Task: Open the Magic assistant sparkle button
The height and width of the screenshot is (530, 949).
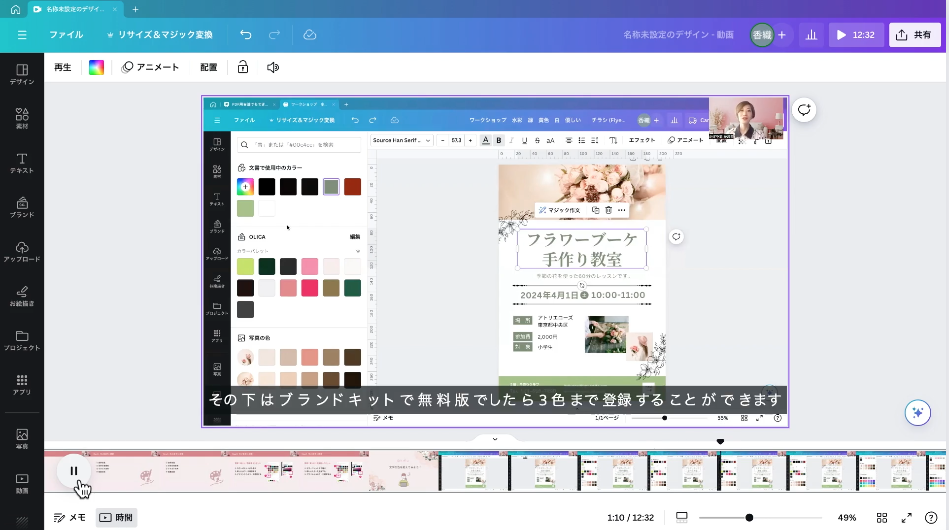Action: [x=918, y=413]
